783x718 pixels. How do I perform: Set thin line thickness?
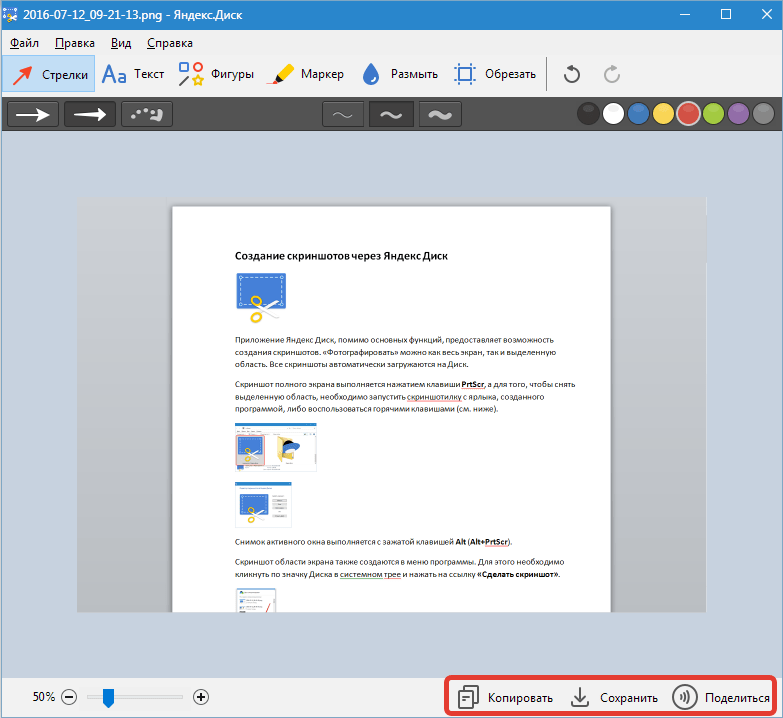pos(343,114)
